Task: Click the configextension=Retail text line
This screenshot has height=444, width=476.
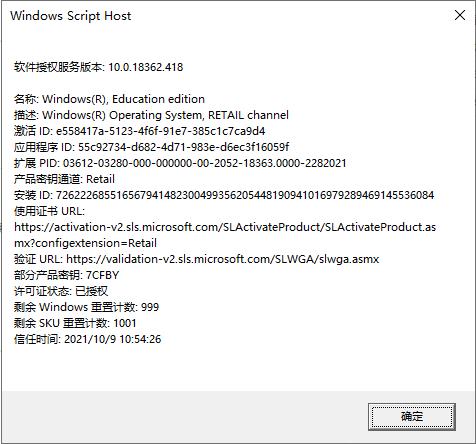Action: [85, 243]
